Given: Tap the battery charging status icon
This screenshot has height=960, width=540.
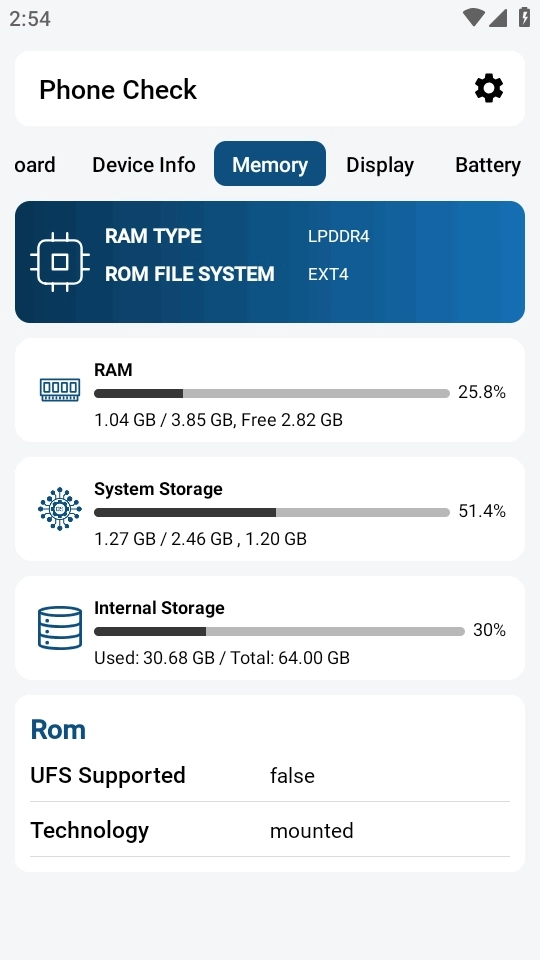Looking at the screenshot, I should (524, 17).
